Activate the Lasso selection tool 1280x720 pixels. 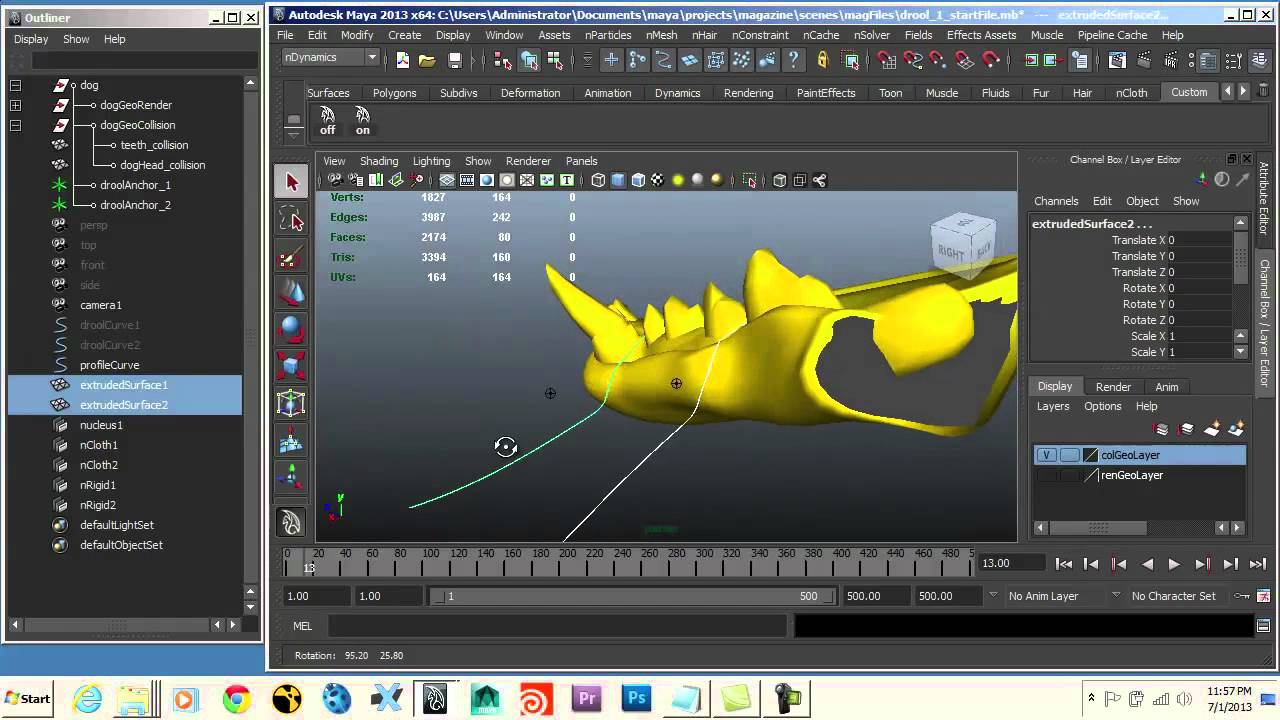[x=291, y=220]
